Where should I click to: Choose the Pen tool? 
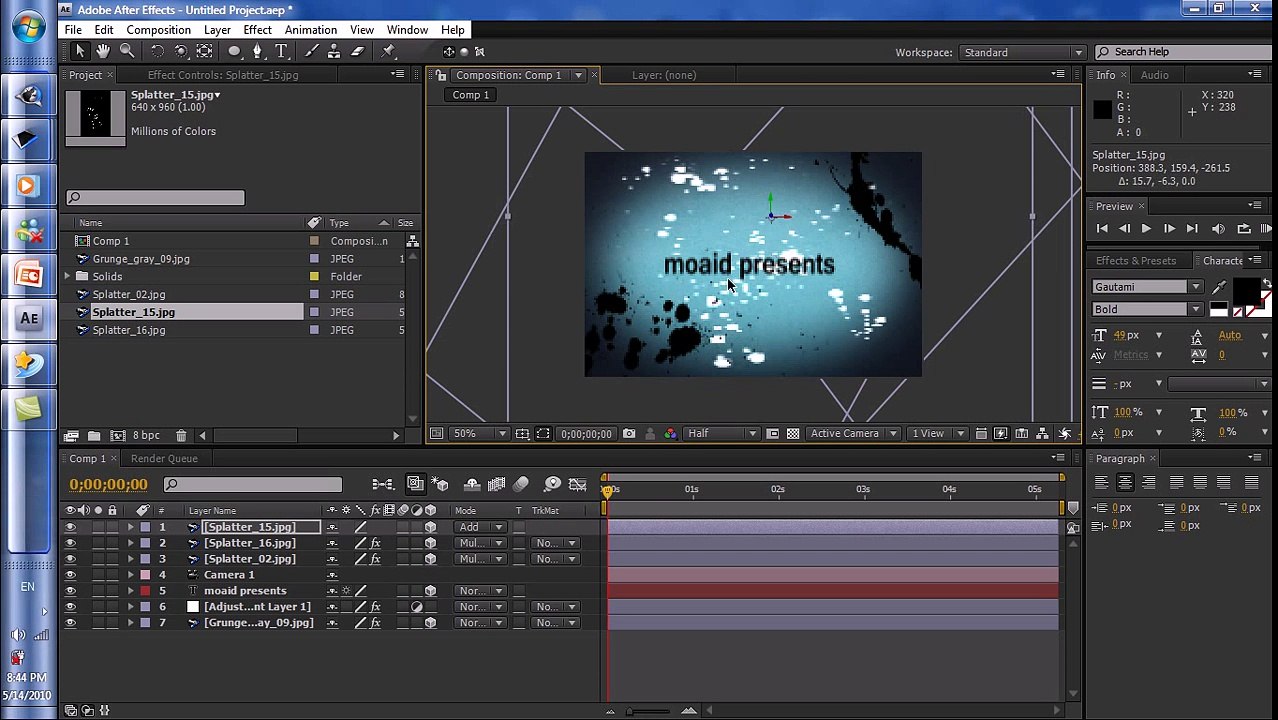coord(257,51)
